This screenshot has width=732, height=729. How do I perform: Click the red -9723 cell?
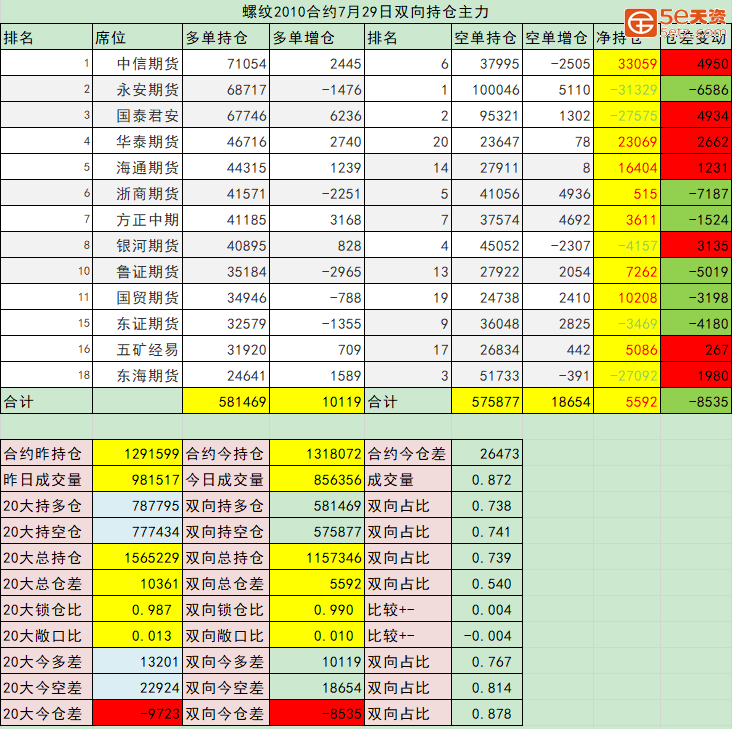click(x=137, y=714)
